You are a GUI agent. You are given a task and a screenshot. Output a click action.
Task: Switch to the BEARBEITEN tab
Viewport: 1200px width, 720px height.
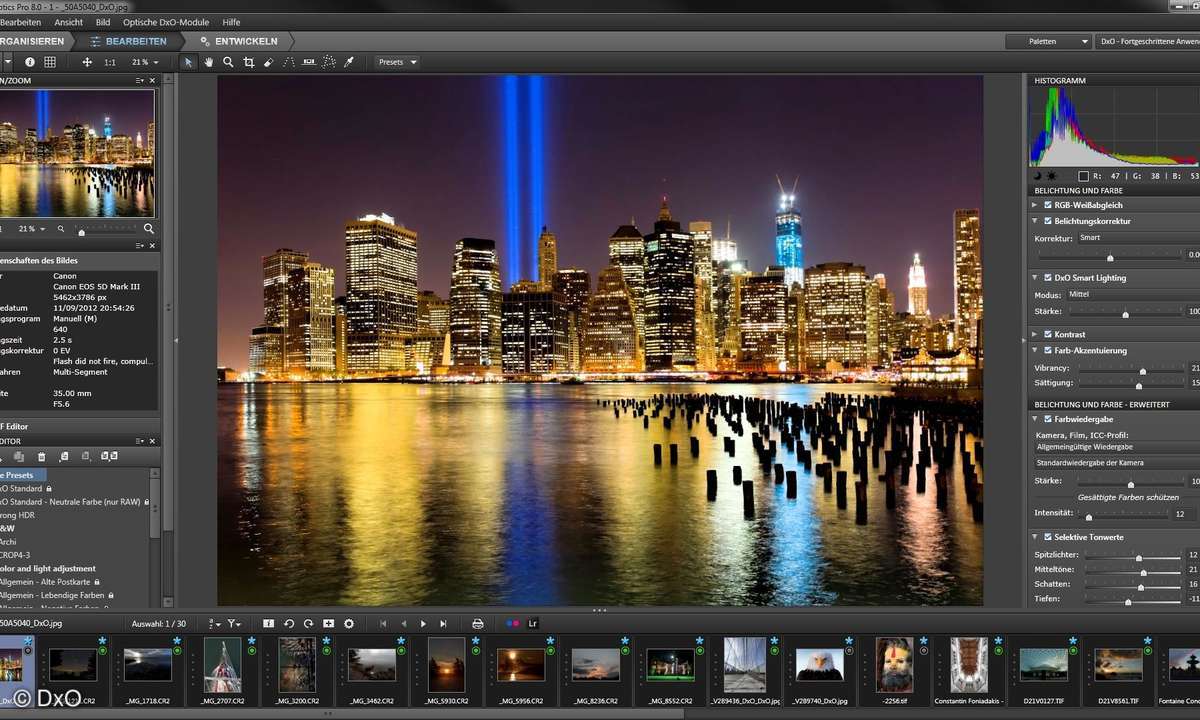[x=129, y=41]
